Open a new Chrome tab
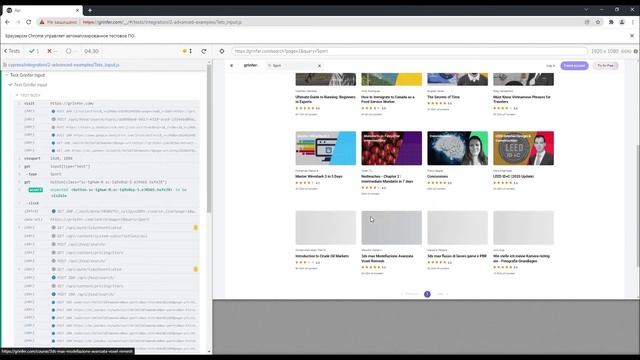Viewport: 640px width, 360px height. tap(90, 10)
